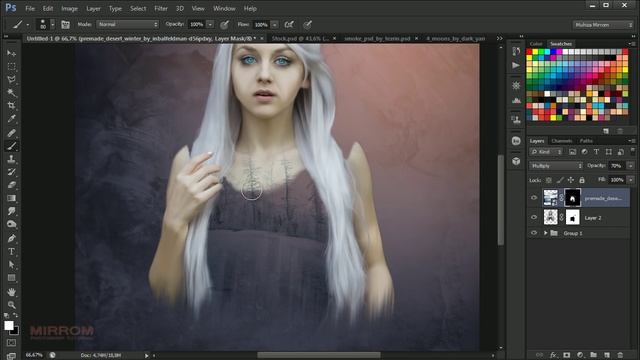Select the Rectangular Marquee tool
This screenshot has width=640, height=360.
(11, 66)
